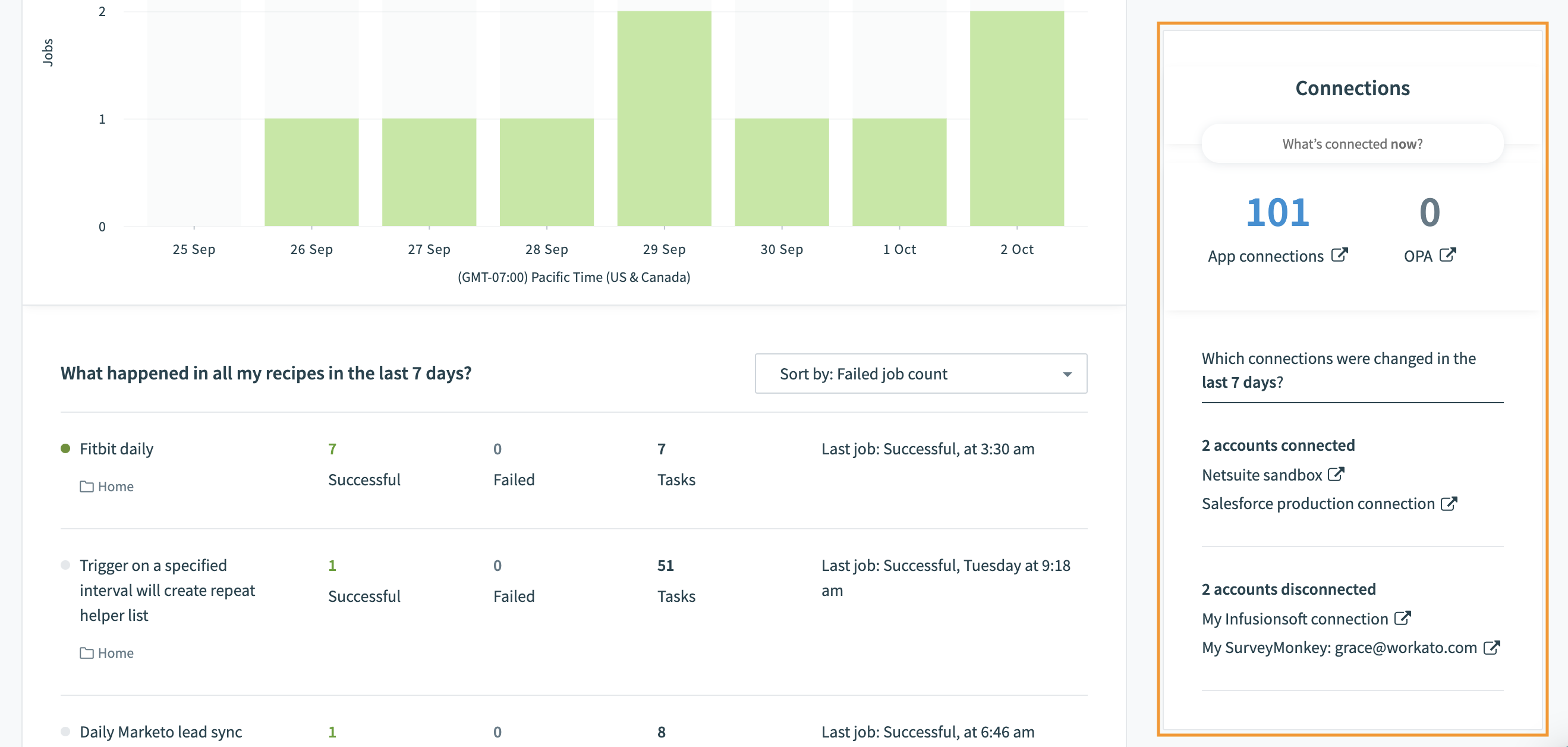Image resolution: width=1568 pixels, height=747 pixels.
Task: Open Salesforce production connection via external link icon
Action: pos(1450,503)
